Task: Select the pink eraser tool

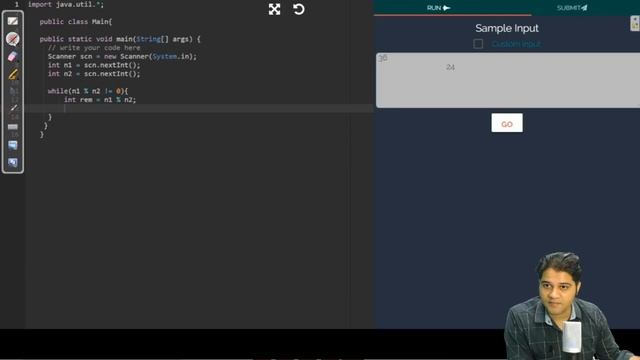Action: pos(13,56)
